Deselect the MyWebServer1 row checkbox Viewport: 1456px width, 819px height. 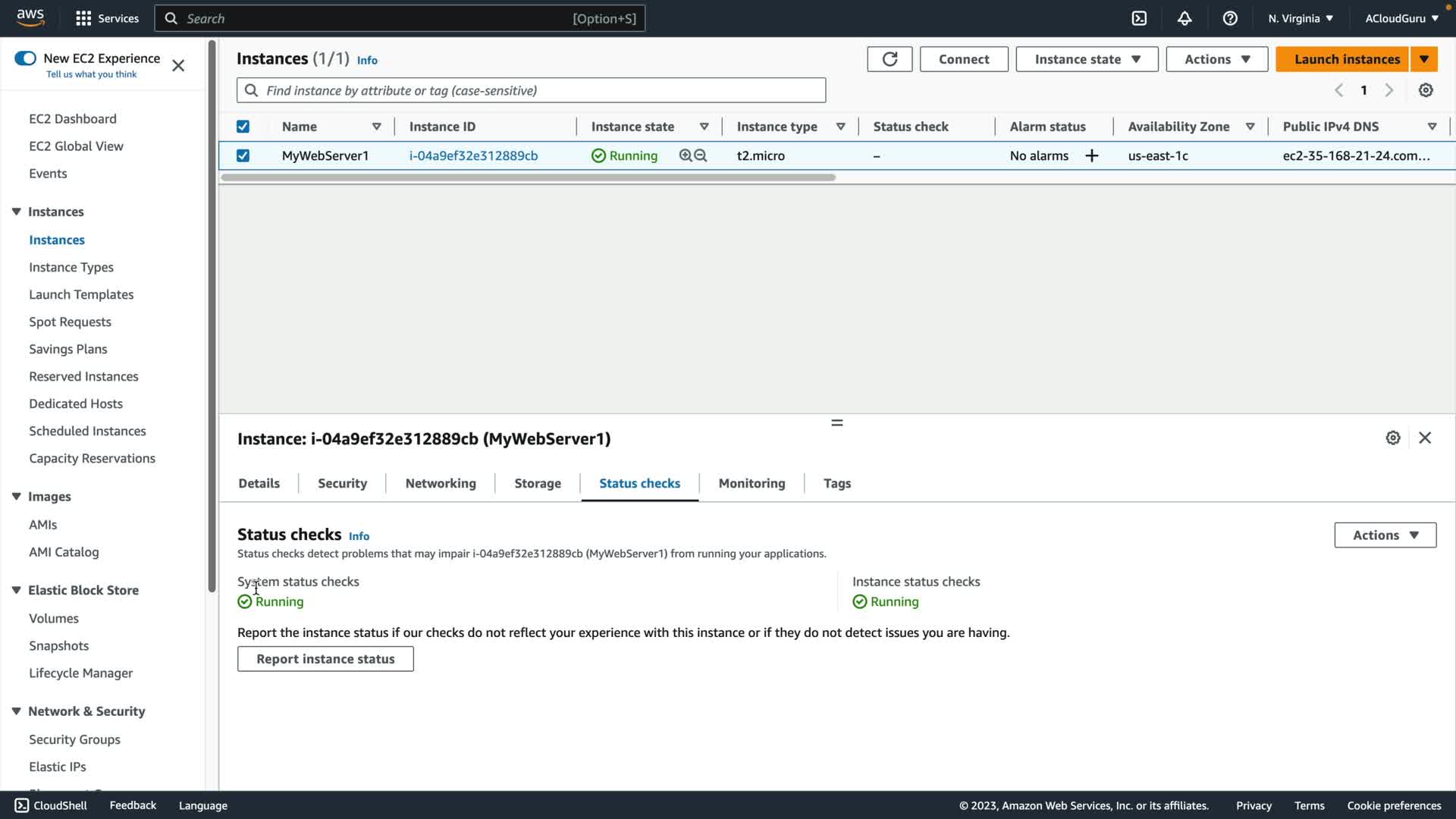pos(243,155)
